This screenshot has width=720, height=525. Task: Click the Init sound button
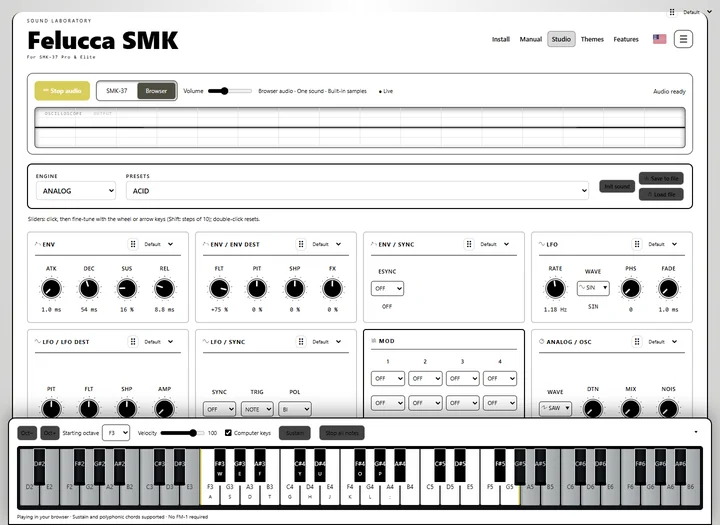(617, 186)
